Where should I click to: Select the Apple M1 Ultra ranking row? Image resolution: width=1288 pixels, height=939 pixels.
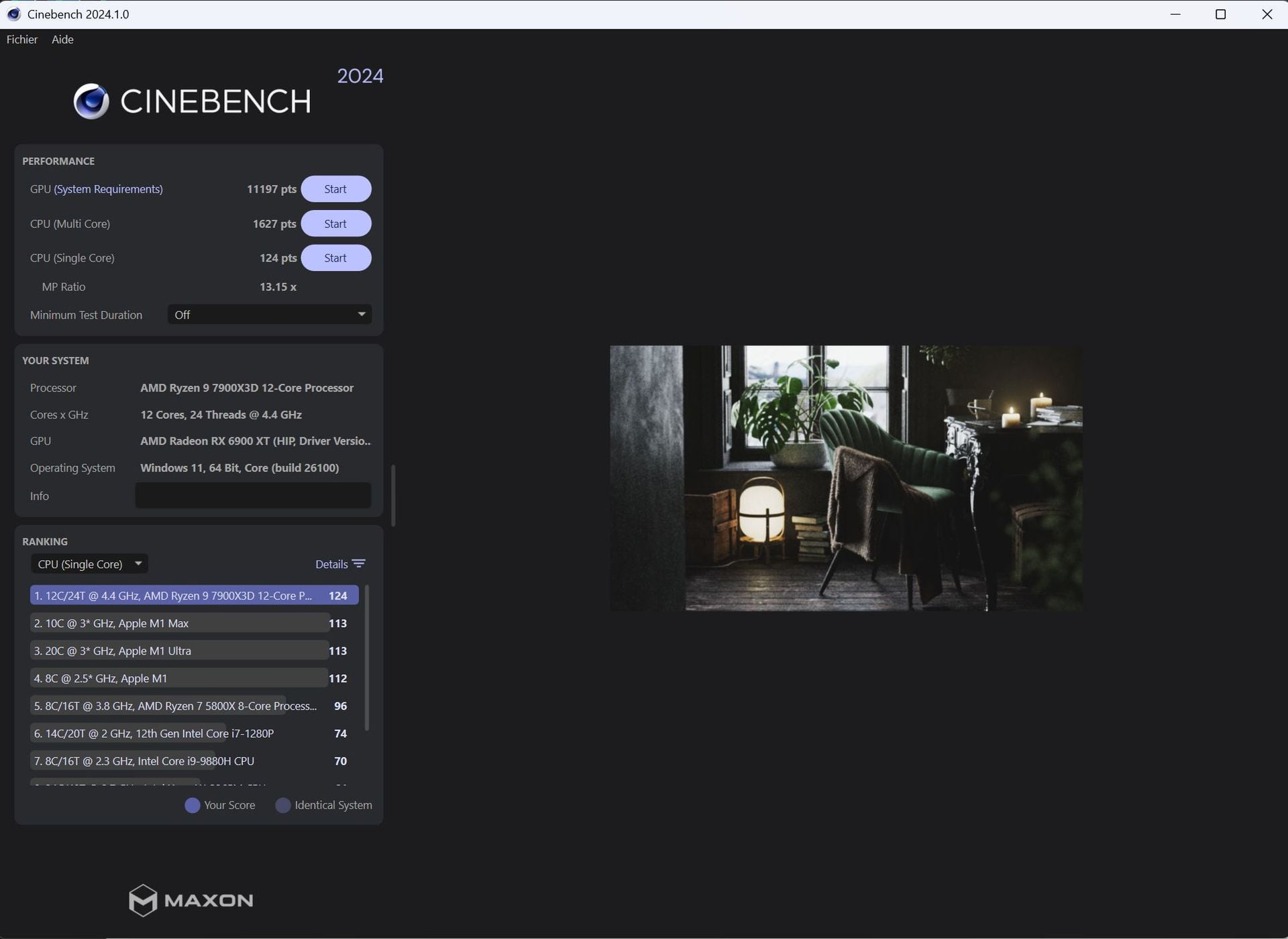195,651
